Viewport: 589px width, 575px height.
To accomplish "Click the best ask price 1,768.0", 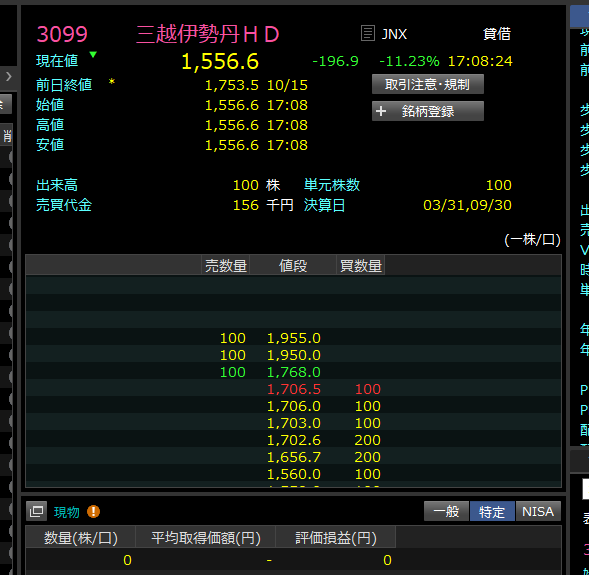I will click(x=294, y=372).
